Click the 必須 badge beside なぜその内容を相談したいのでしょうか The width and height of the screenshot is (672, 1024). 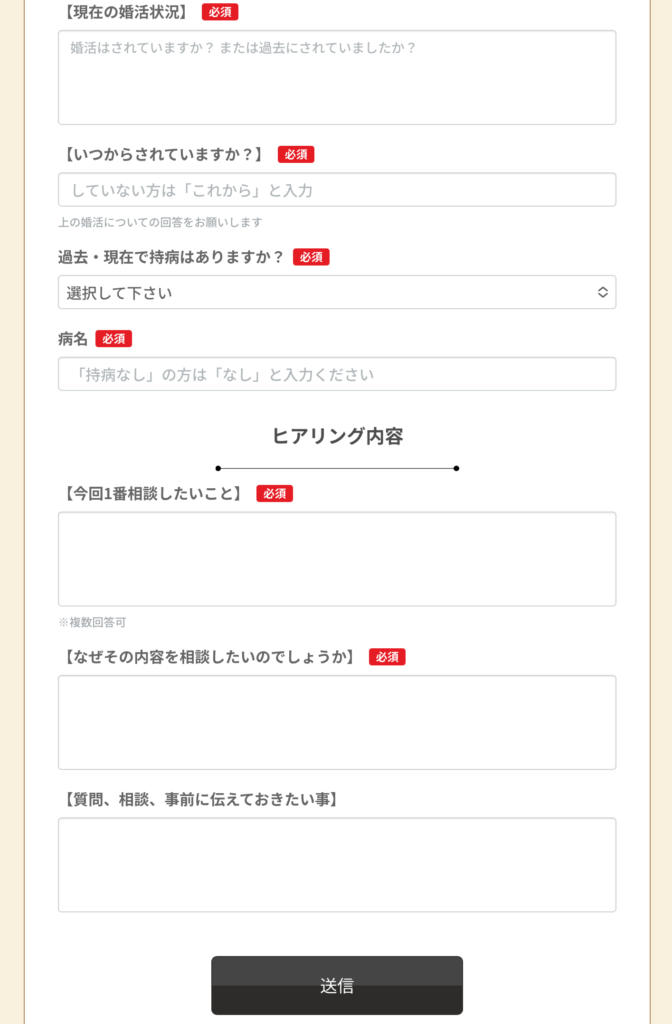point(387,657)
